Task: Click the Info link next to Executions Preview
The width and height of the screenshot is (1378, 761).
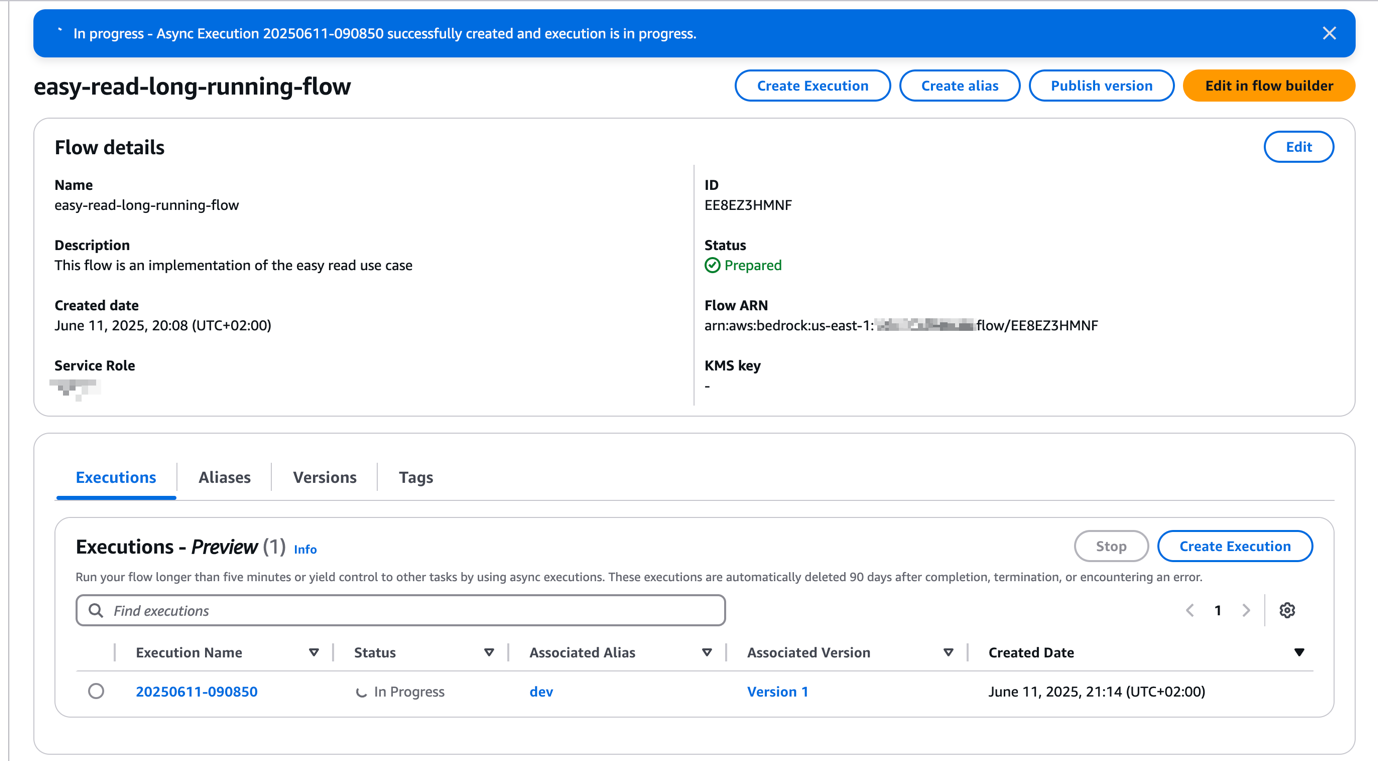Action: [305, 548]
